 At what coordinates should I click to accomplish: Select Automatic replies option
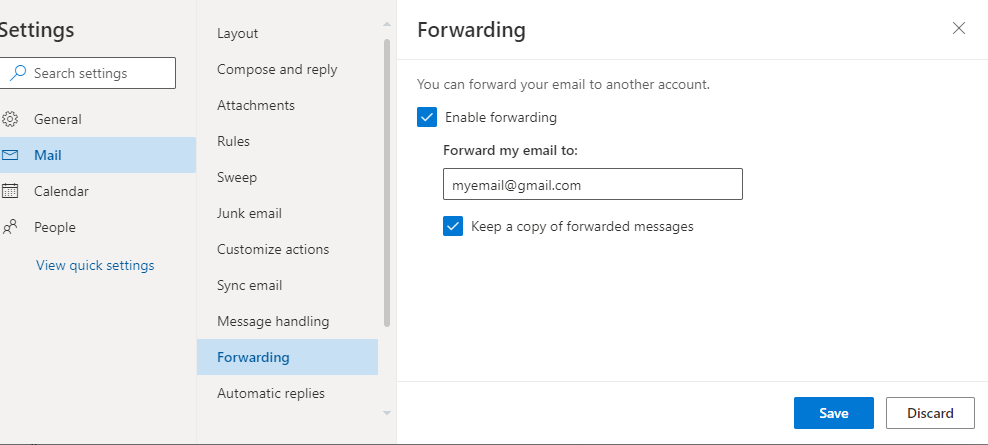coord(271,393)
